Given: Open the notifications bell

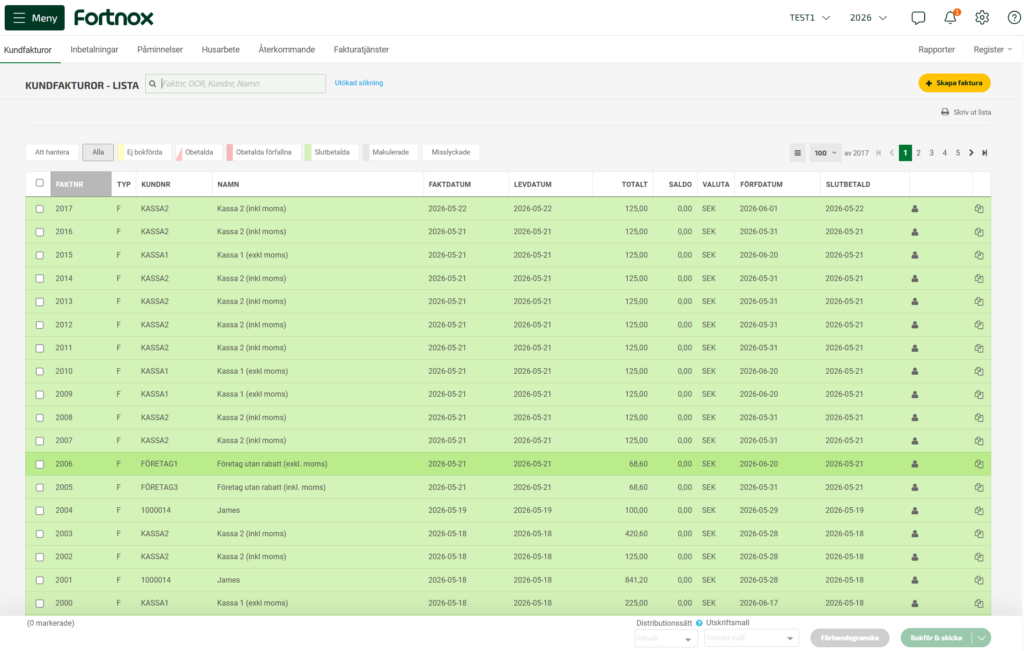Looking at the screenshot, I should [x=951, y=17].
